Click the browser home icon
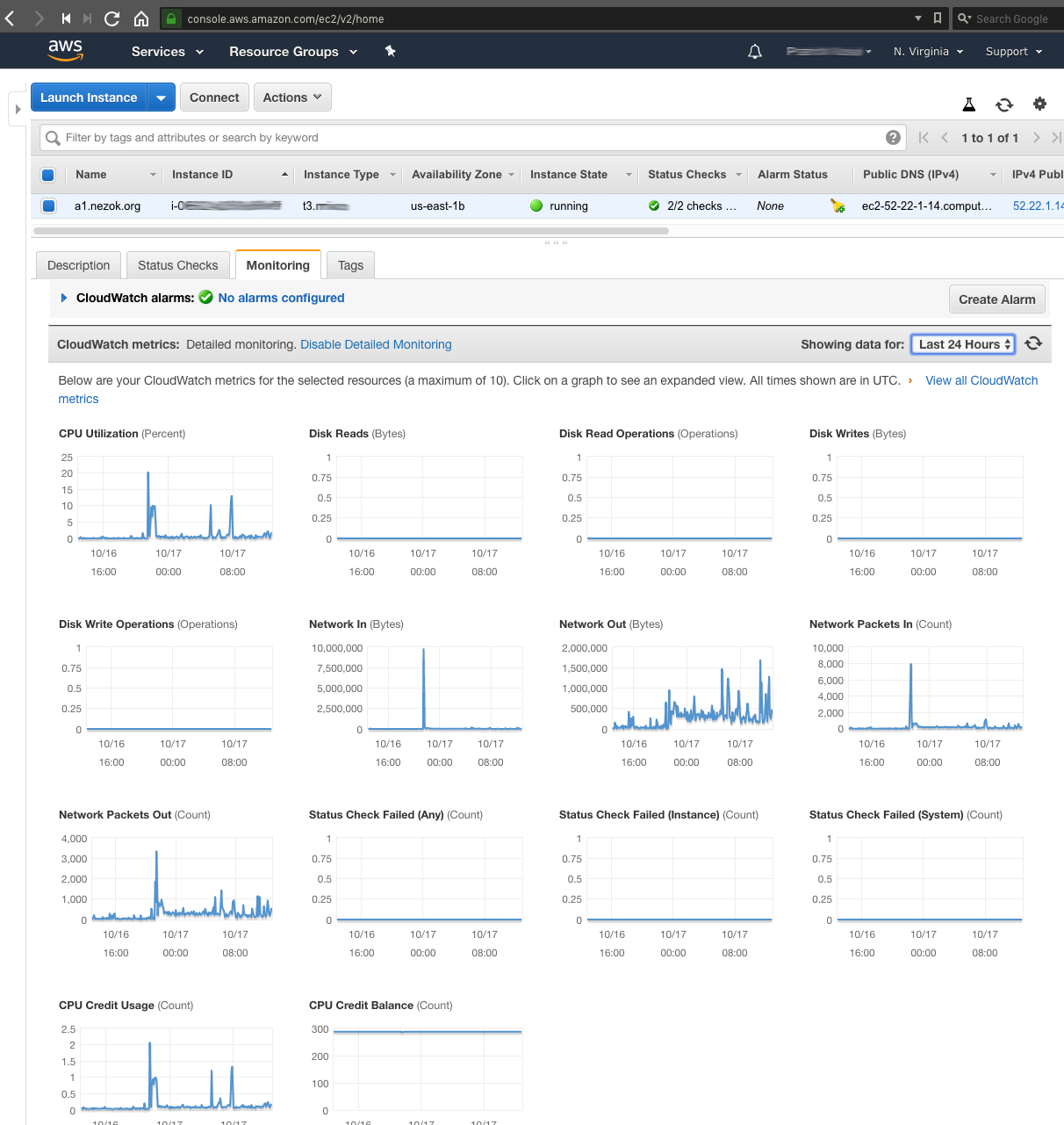This screenshot has width=1064, height=1125. (140, 18)
